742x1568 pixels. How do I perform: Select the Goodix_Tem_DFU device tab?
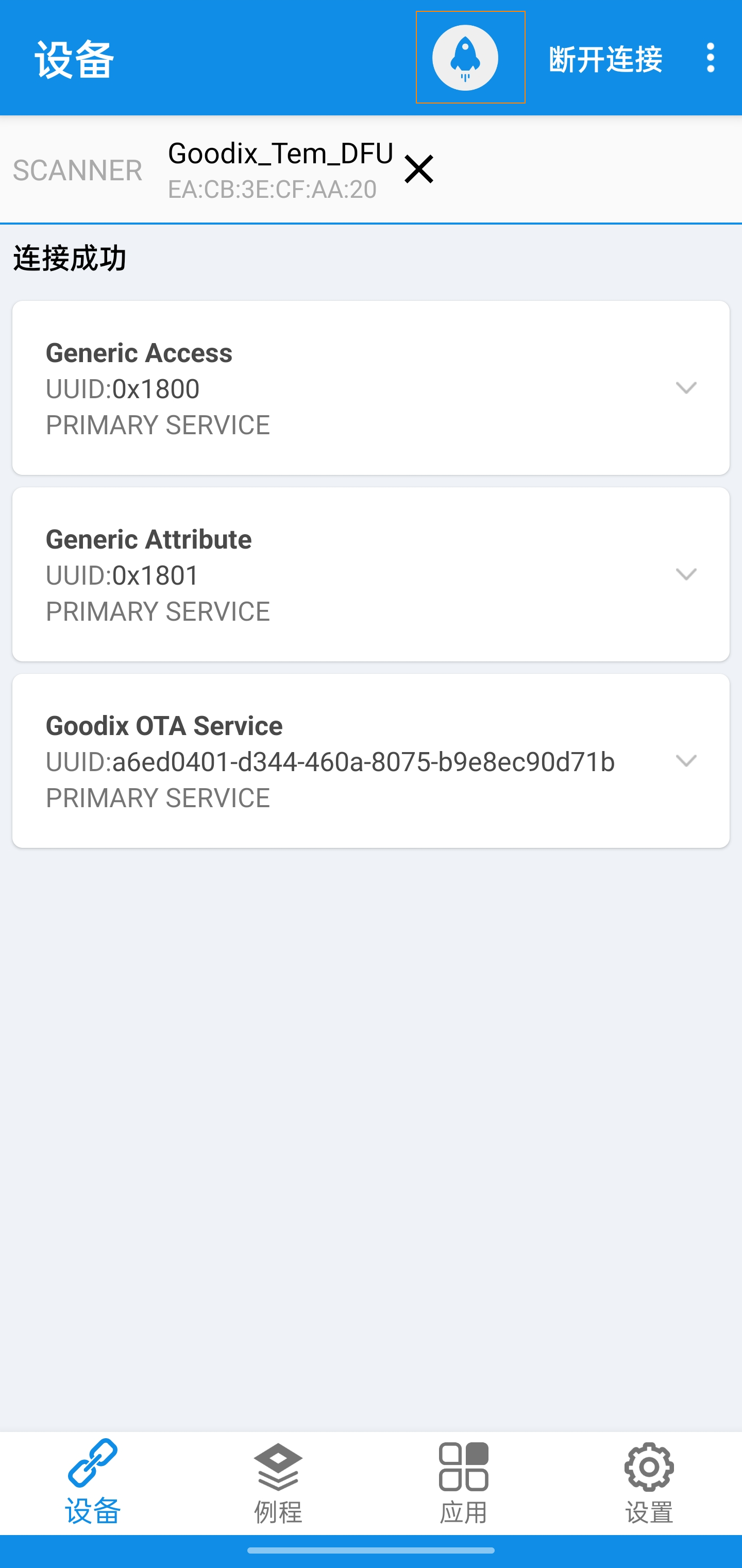coord(280,169)
